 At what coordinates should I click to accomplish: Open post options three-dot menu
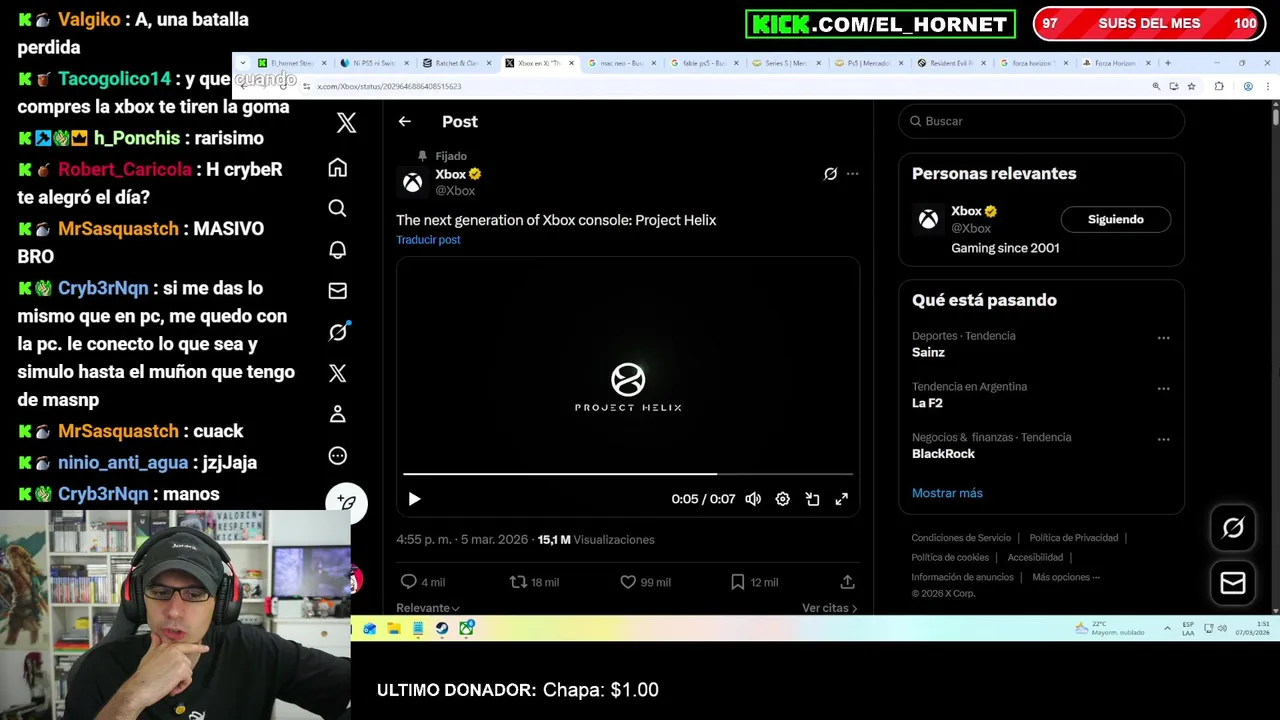(x=852, y=174)
